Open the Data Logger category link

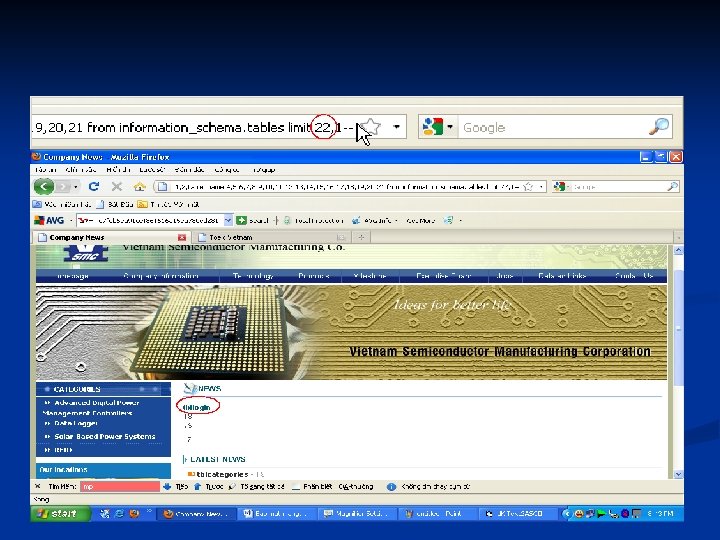[76, 423]
